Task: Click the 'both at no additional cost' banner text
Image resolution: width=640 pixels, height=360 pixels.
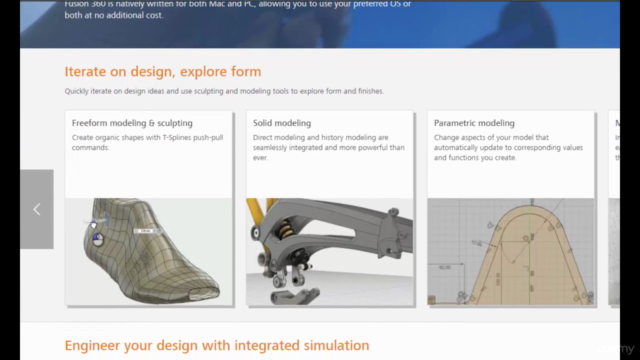Action: pyautogui.click(x=114, y=15)
